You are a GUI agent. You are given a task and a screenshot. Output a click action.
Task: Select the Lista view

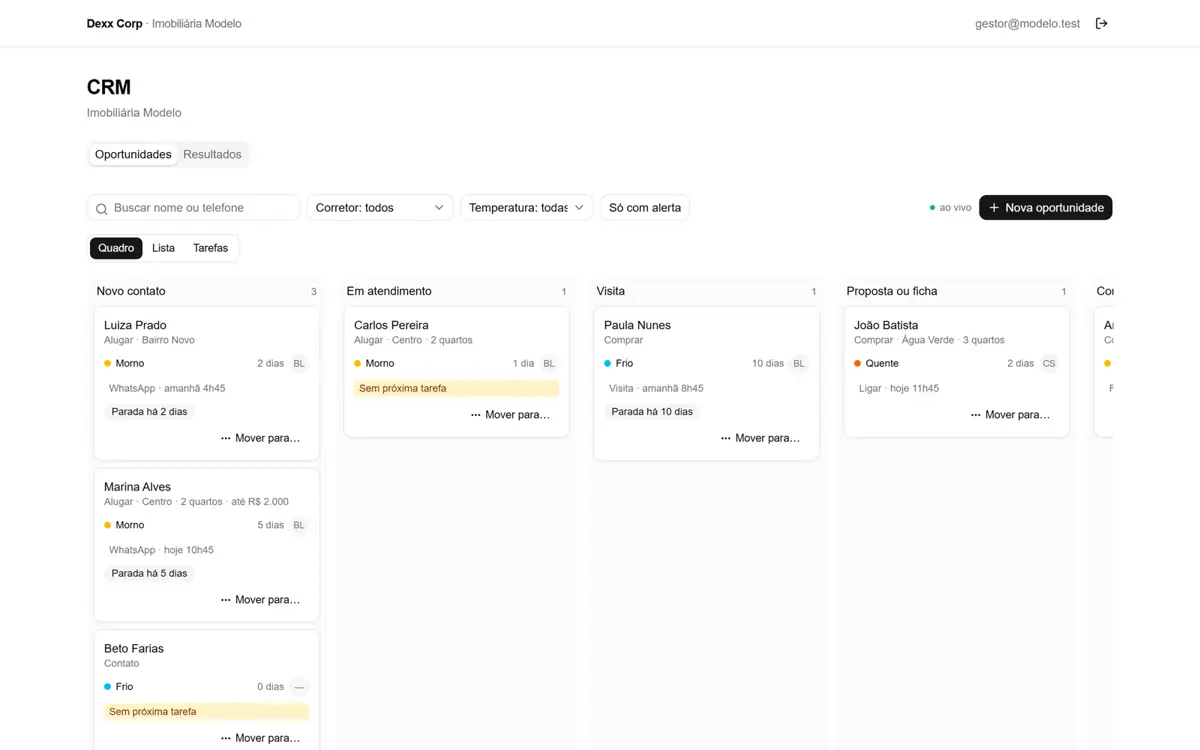163,248
